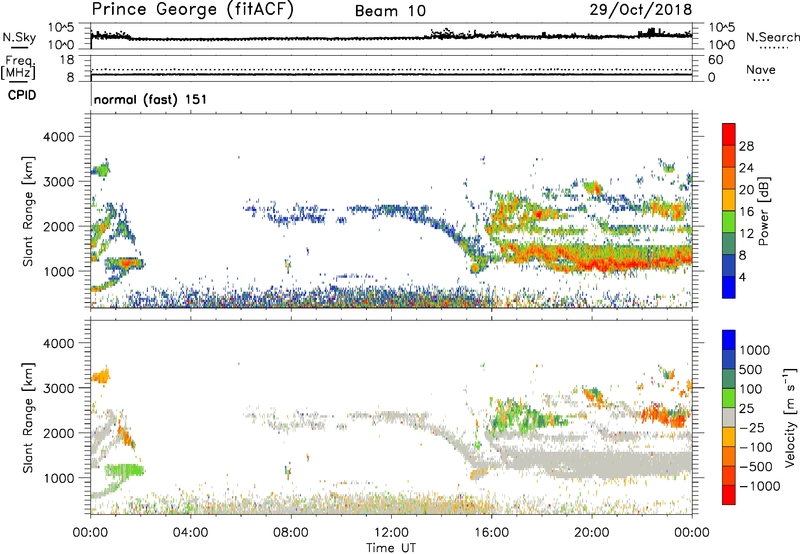Click the "500" tick on the Velocity colorbar
Viewport: 800px width, 554px height.
pyautogui.click(x=751, y=369)
